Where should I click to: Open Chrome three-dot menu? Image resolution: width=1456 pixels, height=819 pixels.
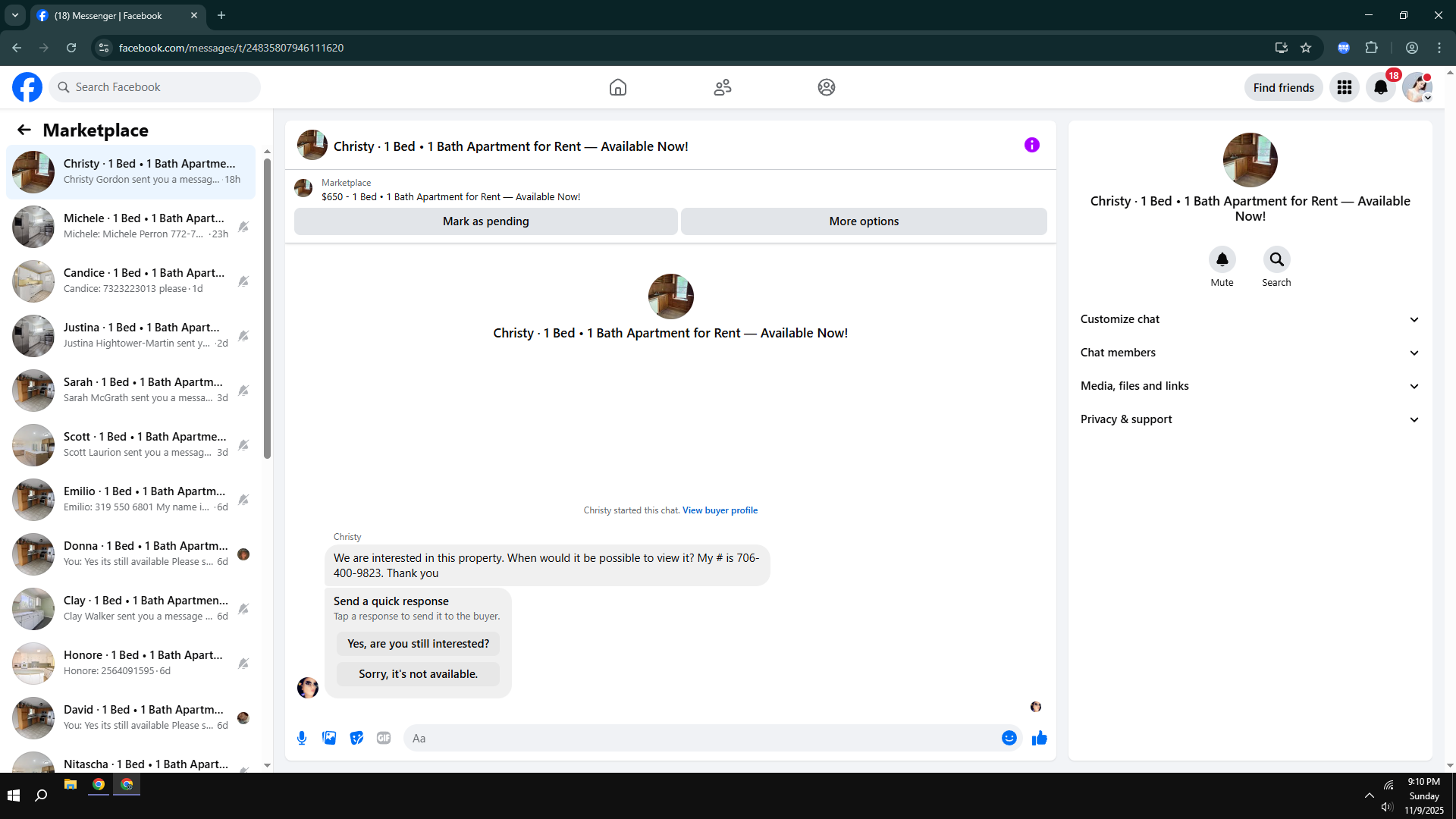tap(1439, 48)
